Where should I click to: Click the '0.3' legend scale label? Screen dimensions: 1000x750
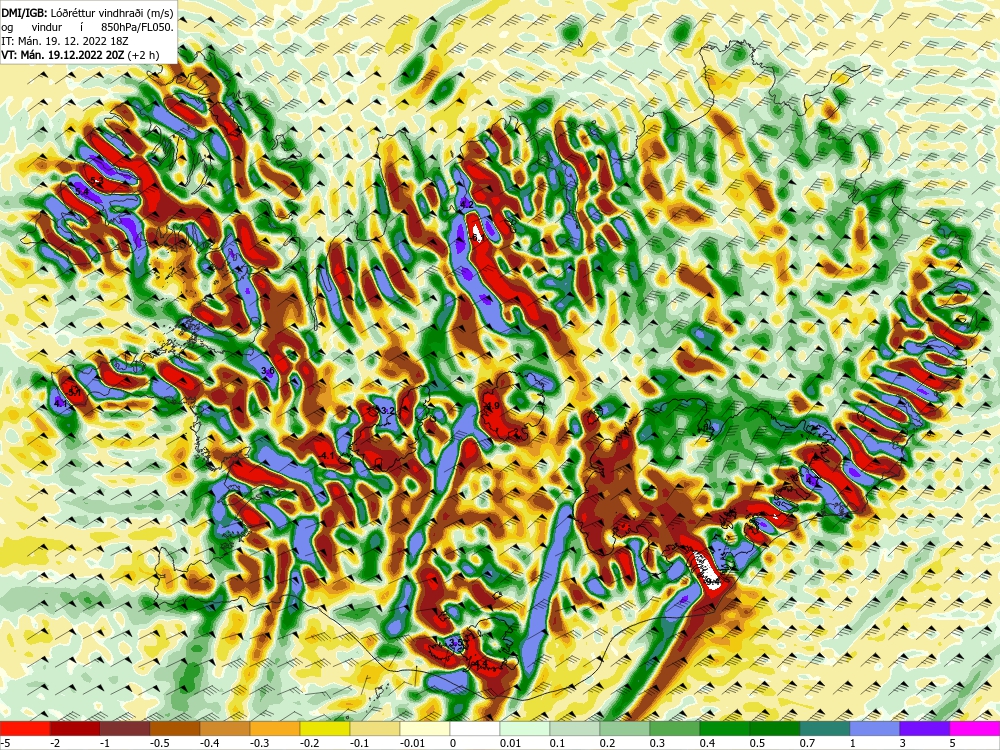[x=658, y=742]
